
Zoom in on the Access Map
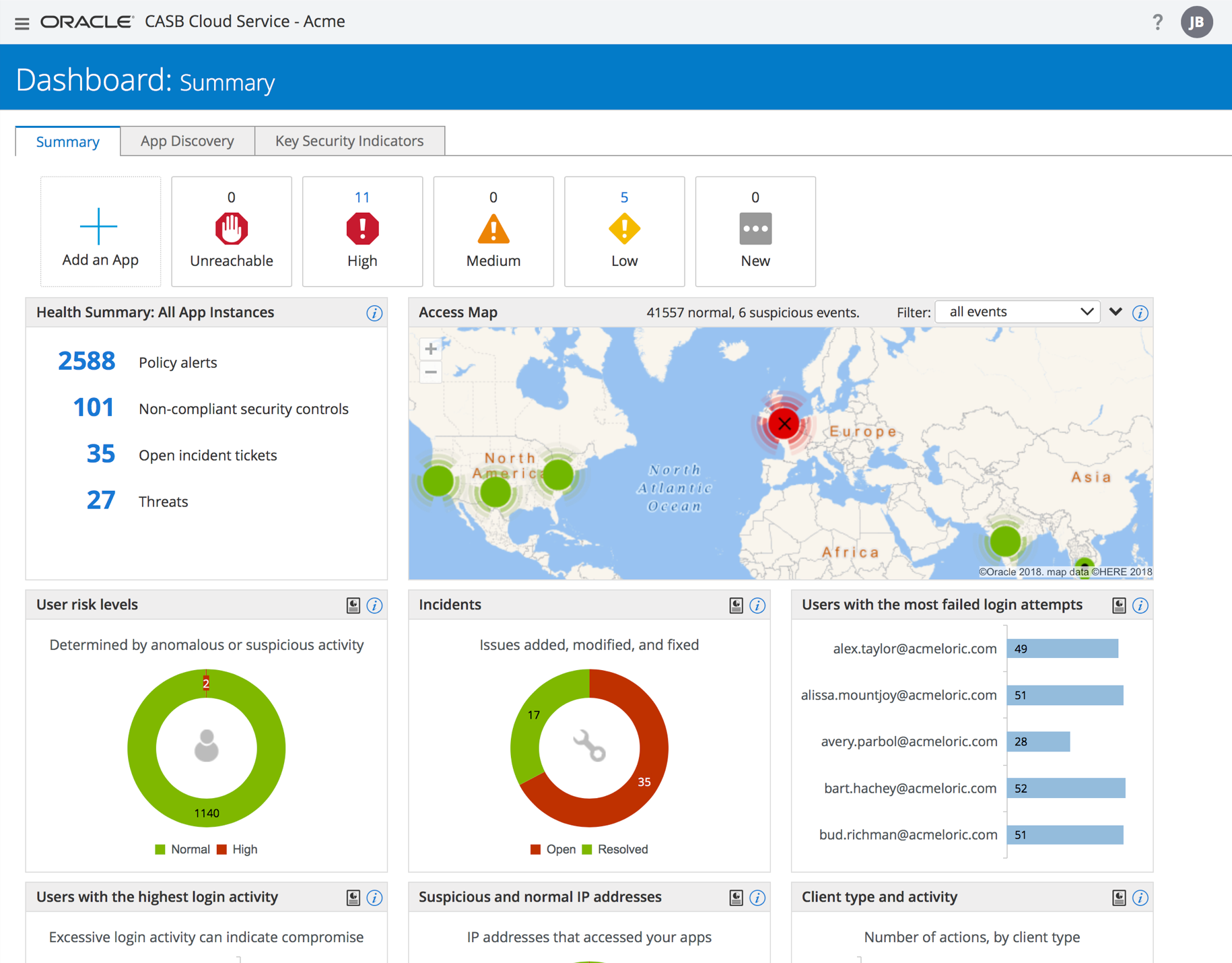[431, 349]
